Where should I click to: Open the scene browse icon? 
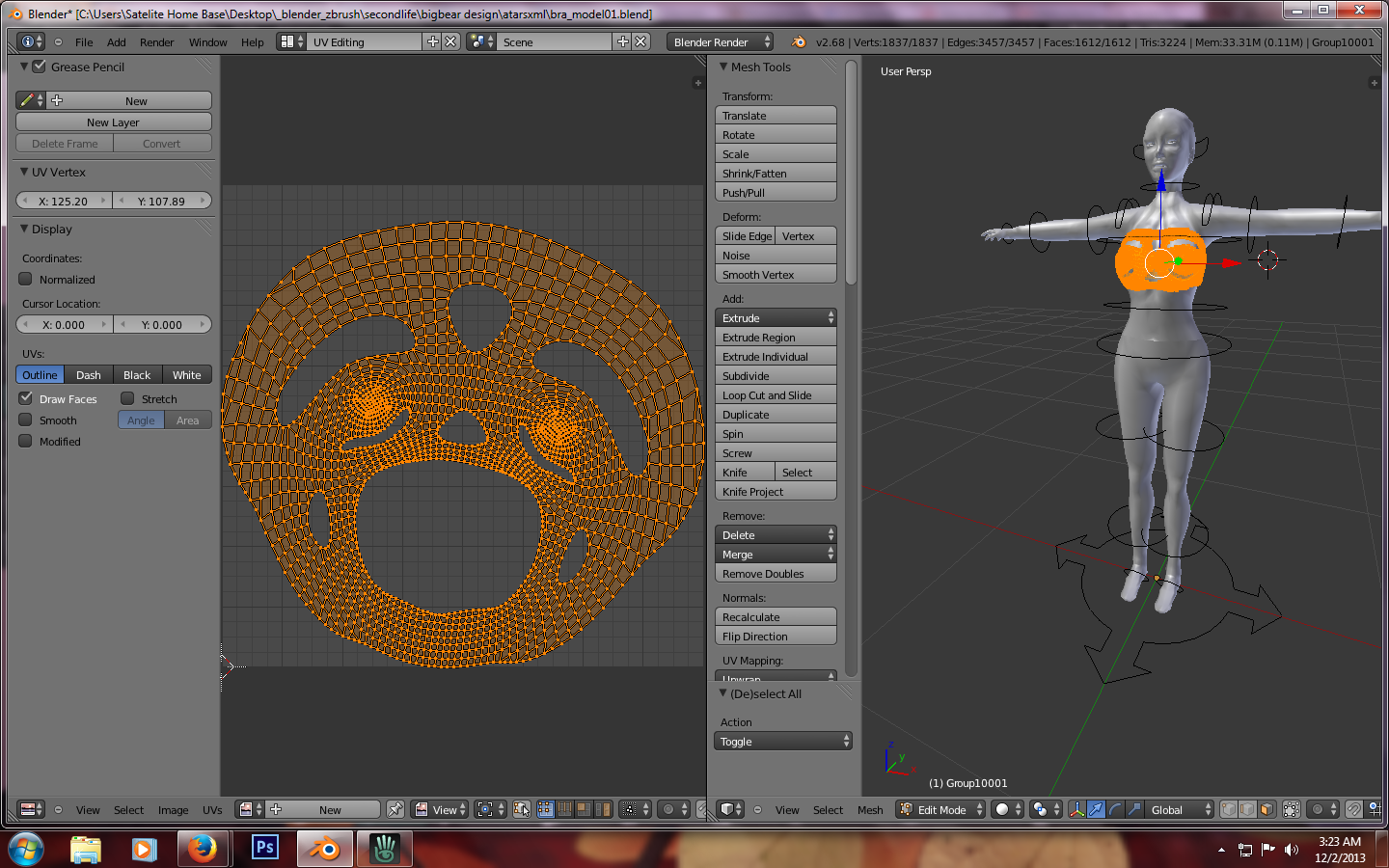coord(480,41)
